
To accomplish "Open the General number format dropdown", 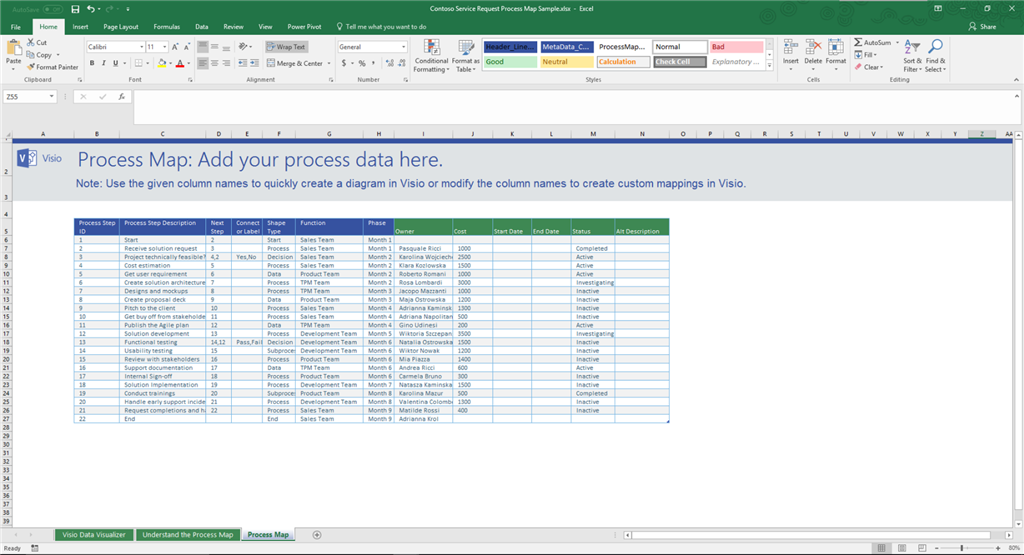I will coord(404,47).
